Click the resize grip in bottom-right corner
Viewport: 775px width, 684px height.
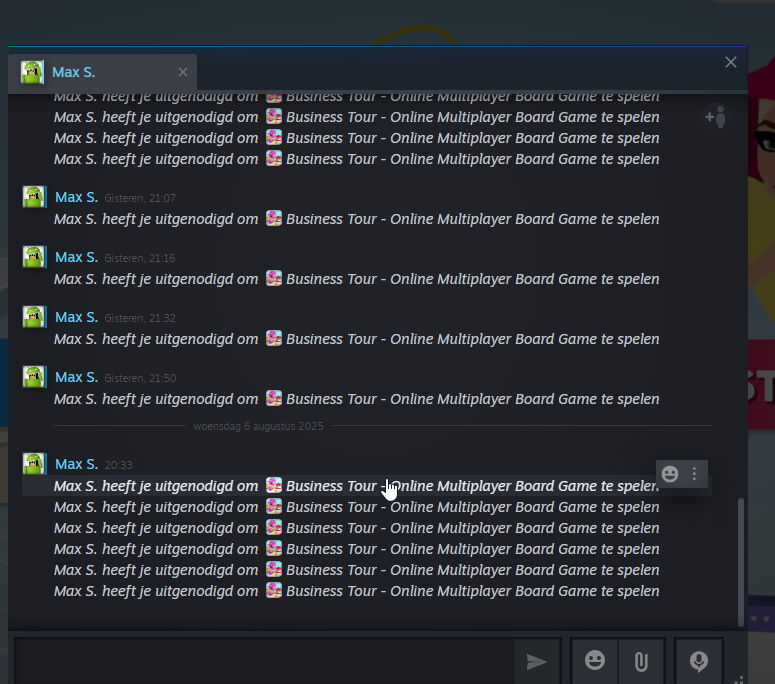[x=741, y=676]
